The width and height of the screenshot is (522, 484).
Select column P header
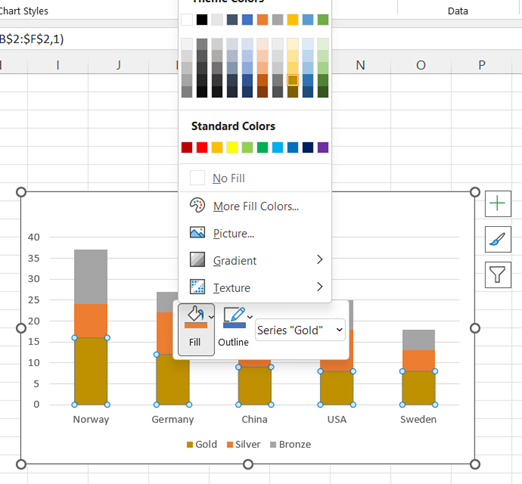coord(482,65)
